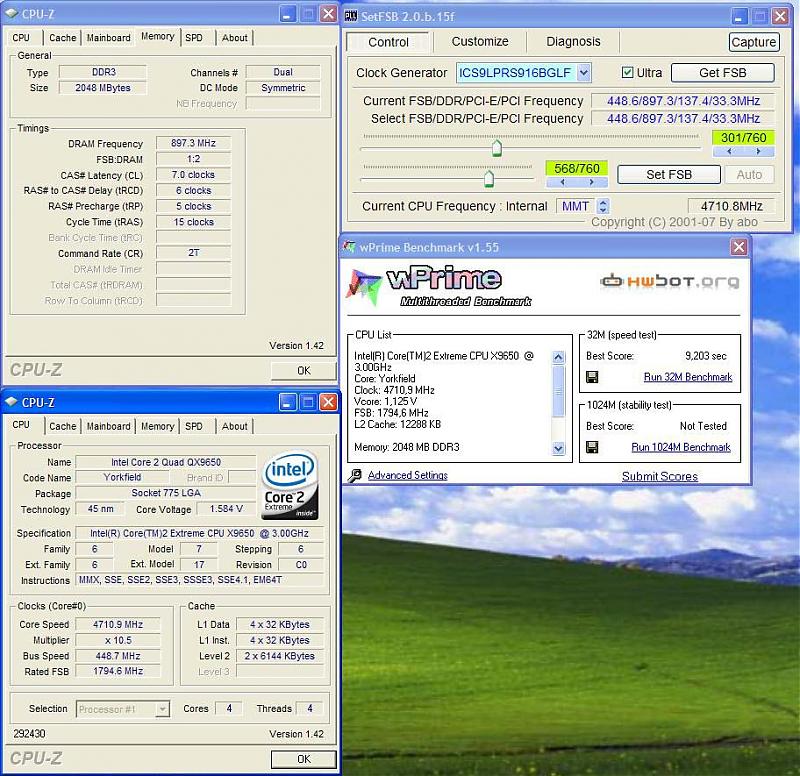Click OK in the bottom CPU-Z CPU window
The width and height of the screenshot is (800, 776).
coord(304,759)
